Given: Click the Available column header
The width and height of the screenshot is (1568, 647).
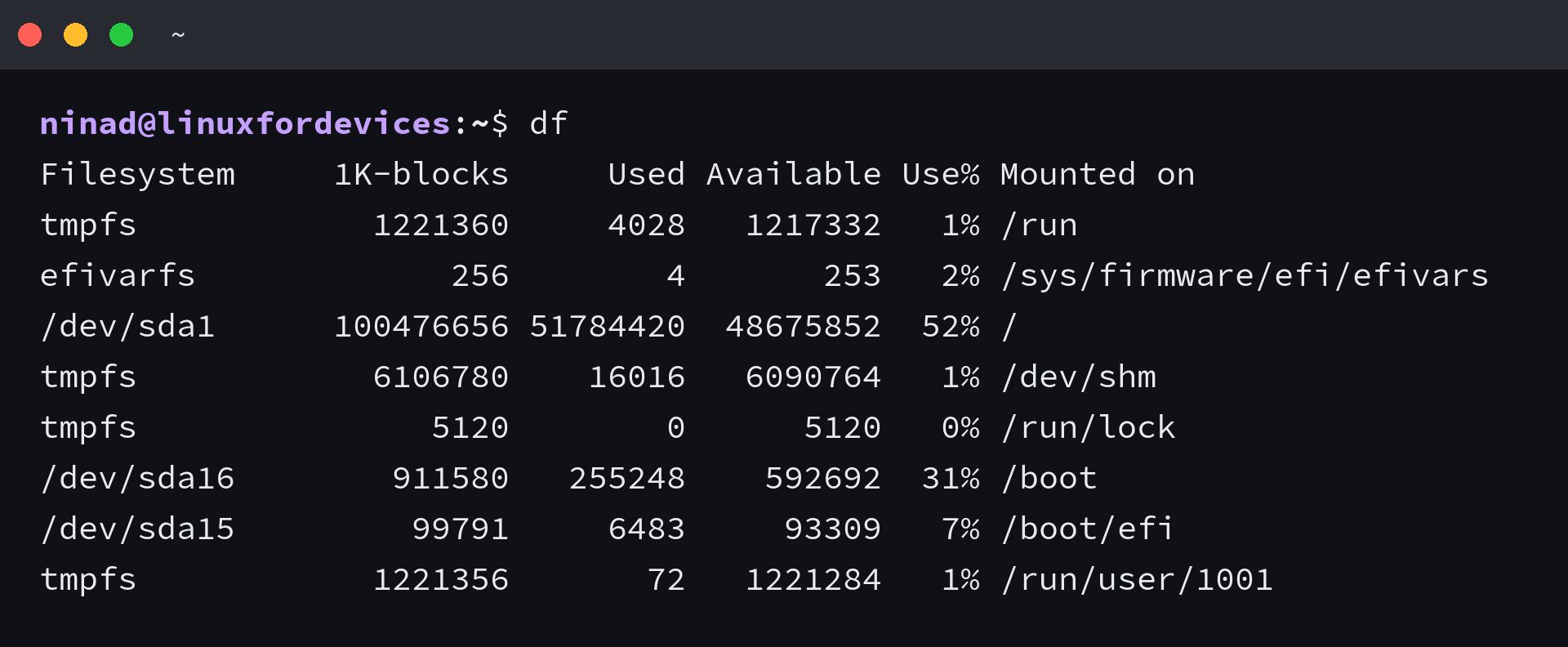Looking at the screenshot, I should (794, 174).
